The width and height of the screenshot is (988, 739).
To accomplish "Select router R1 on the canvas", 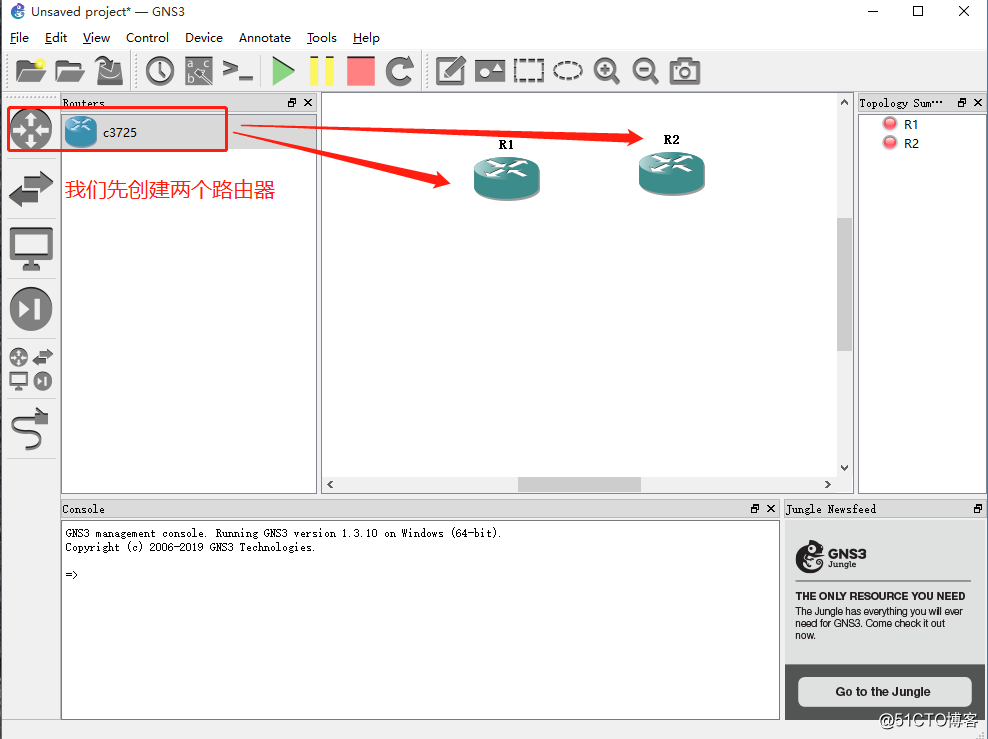I will coord(507,177).
